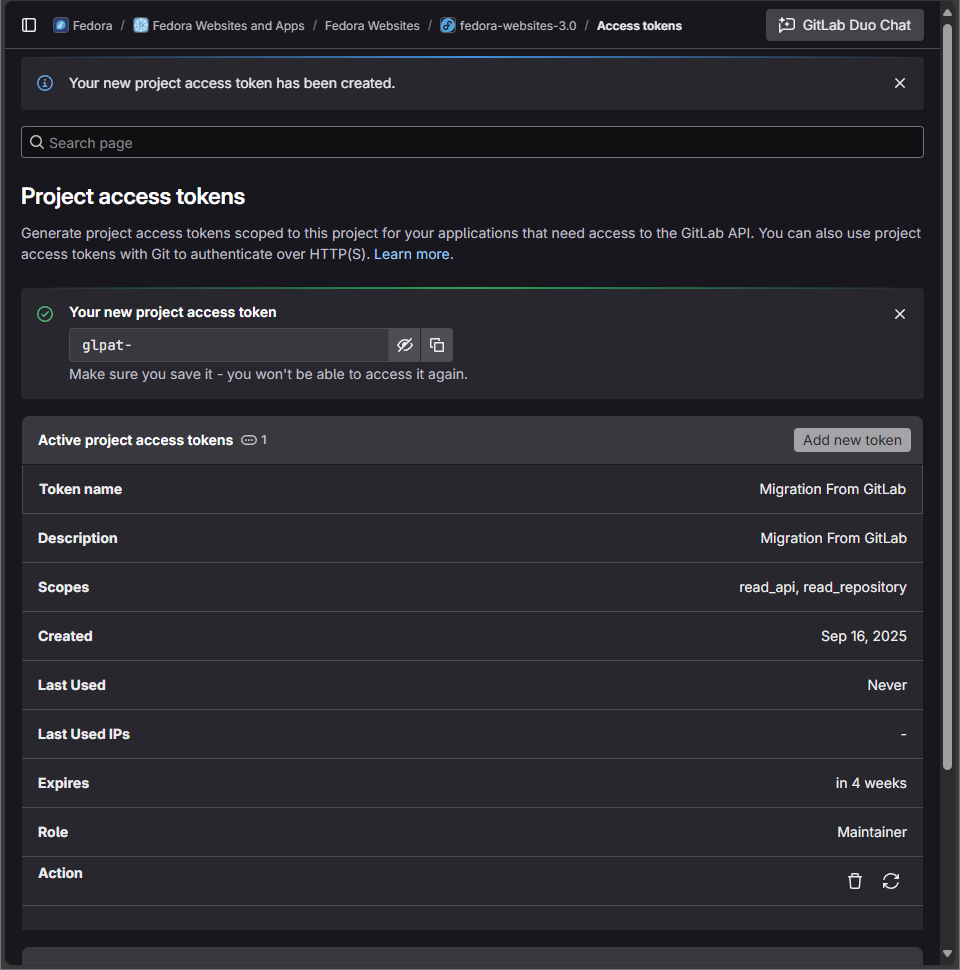Open GitLab Duo Chat
This screenshot has height=970, width=960.
tap(844, 24)
